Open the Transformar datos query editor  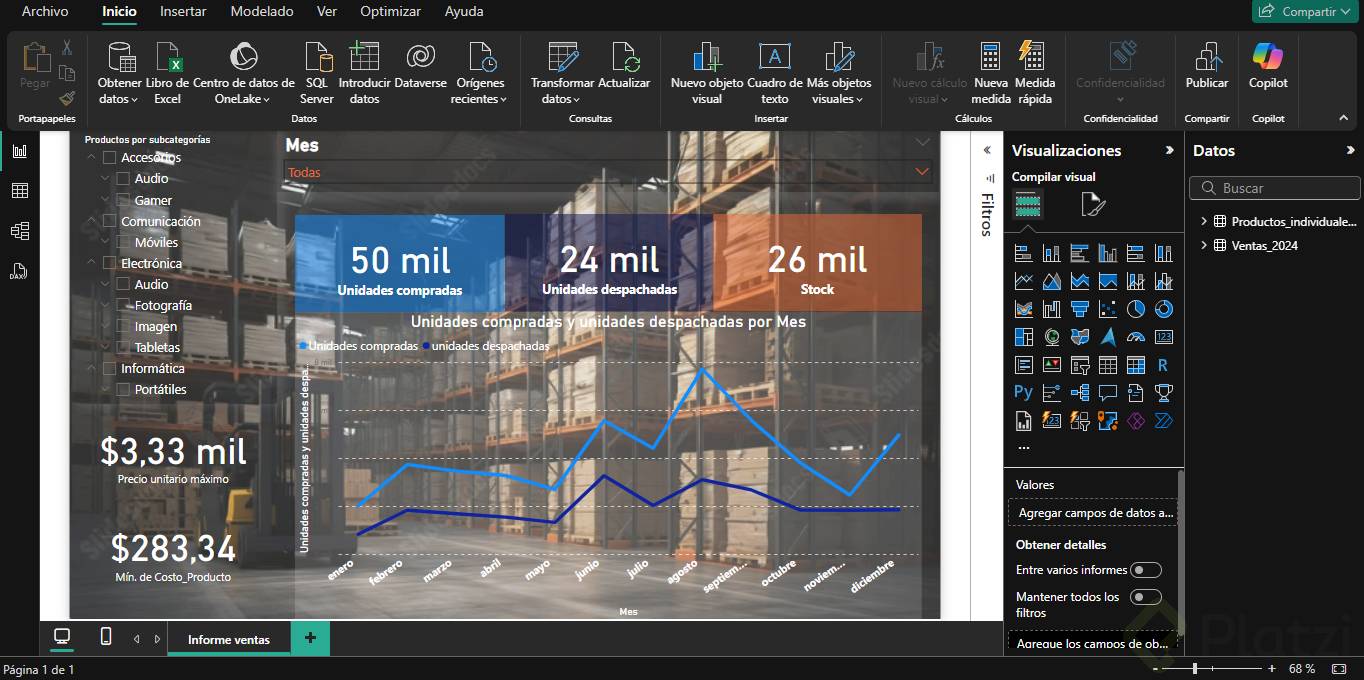[562, 72]
